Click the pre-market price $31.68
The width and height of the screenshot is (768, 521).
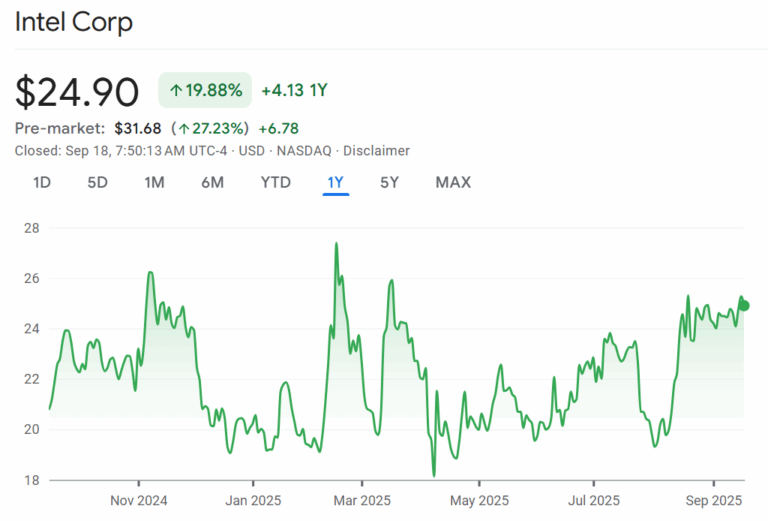pyautogui.click(x=138, y=128)
